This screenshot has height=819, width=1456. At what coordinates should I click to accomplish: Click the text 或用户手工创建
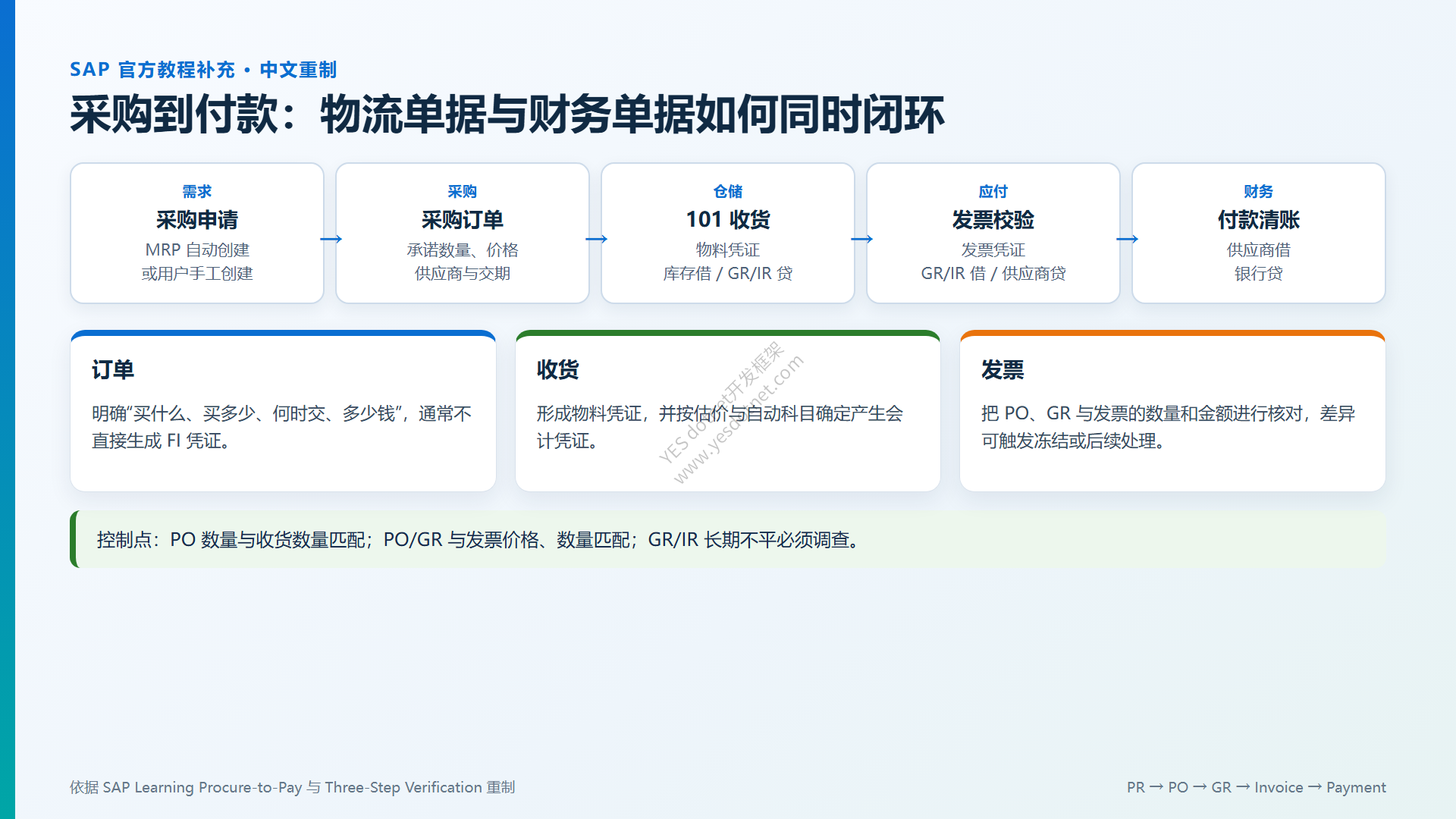tap(197, 273)
